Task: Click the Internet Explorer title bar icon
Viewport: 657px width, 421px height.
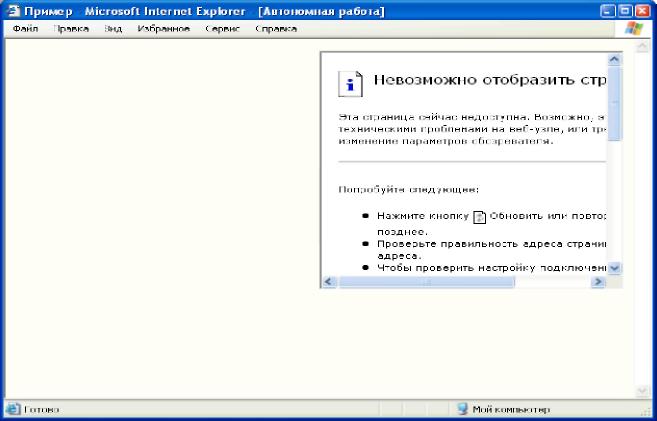Action: pos(13,11)
